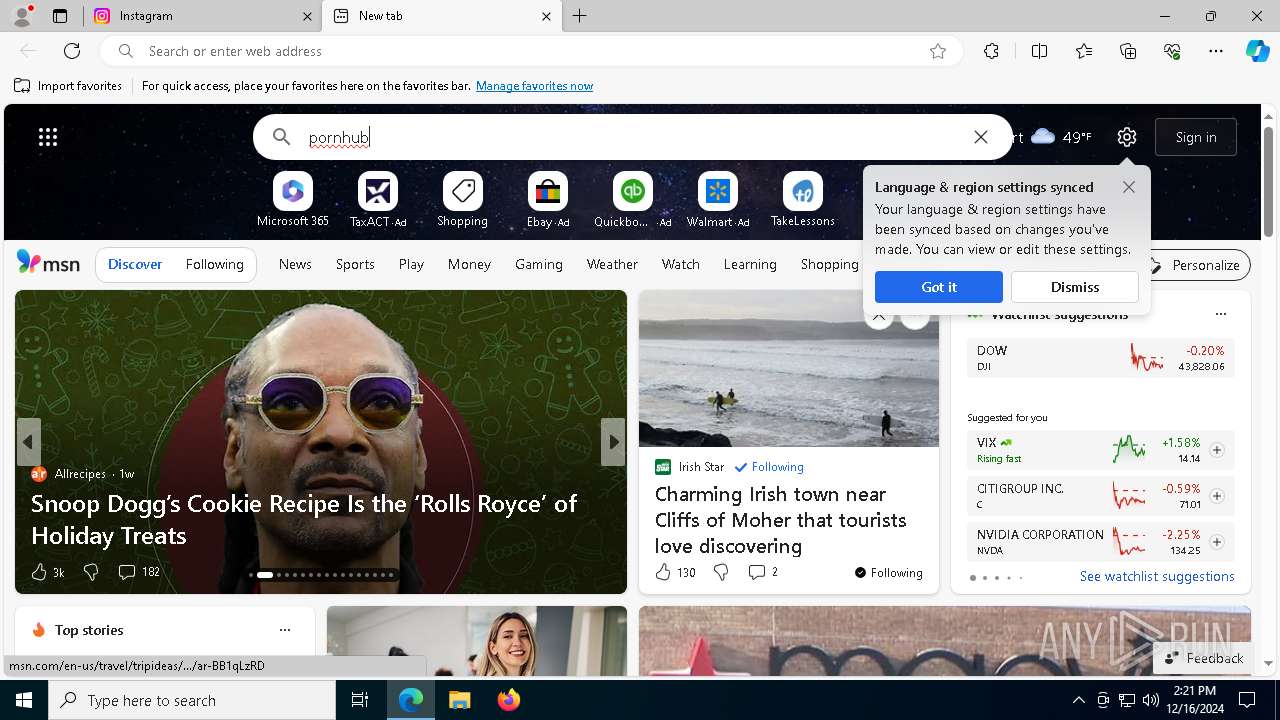Add Citigroup Inc. to watchlist
The height and width of the screenshot is (720, 1280).
click(1217, 496)
